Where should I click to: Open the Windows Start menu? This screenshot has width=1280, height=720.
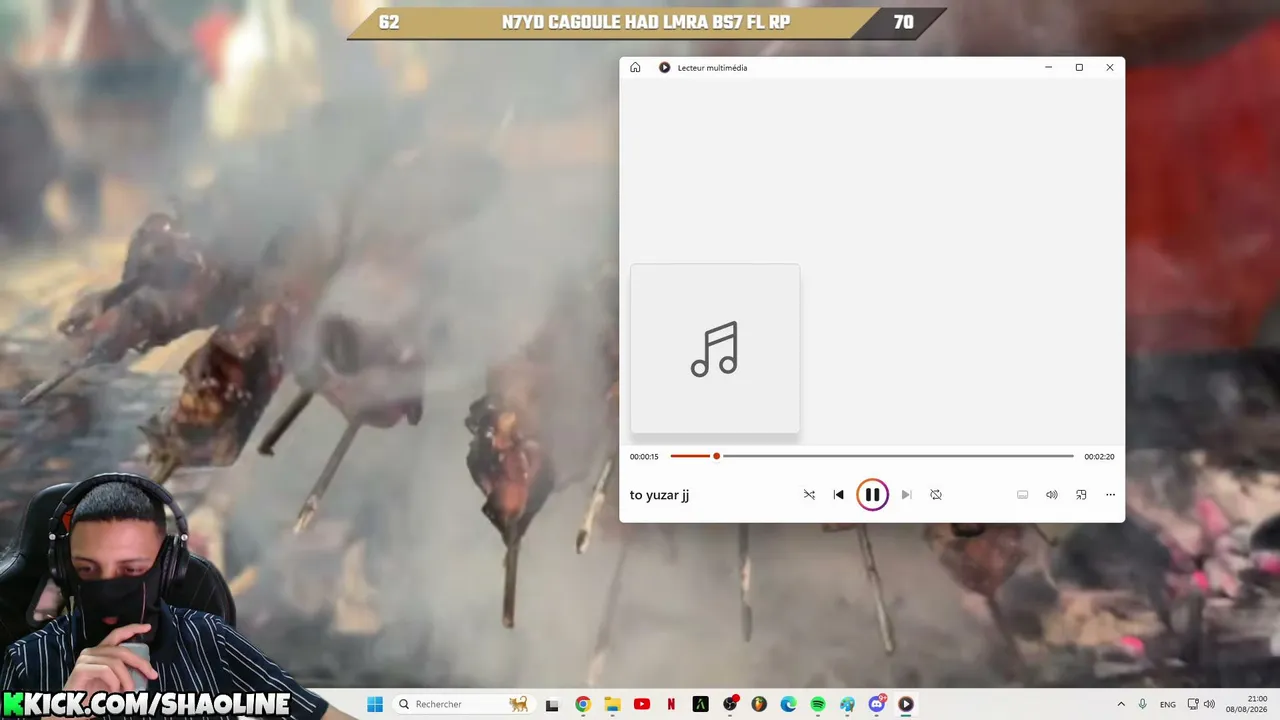click(375, 704)
